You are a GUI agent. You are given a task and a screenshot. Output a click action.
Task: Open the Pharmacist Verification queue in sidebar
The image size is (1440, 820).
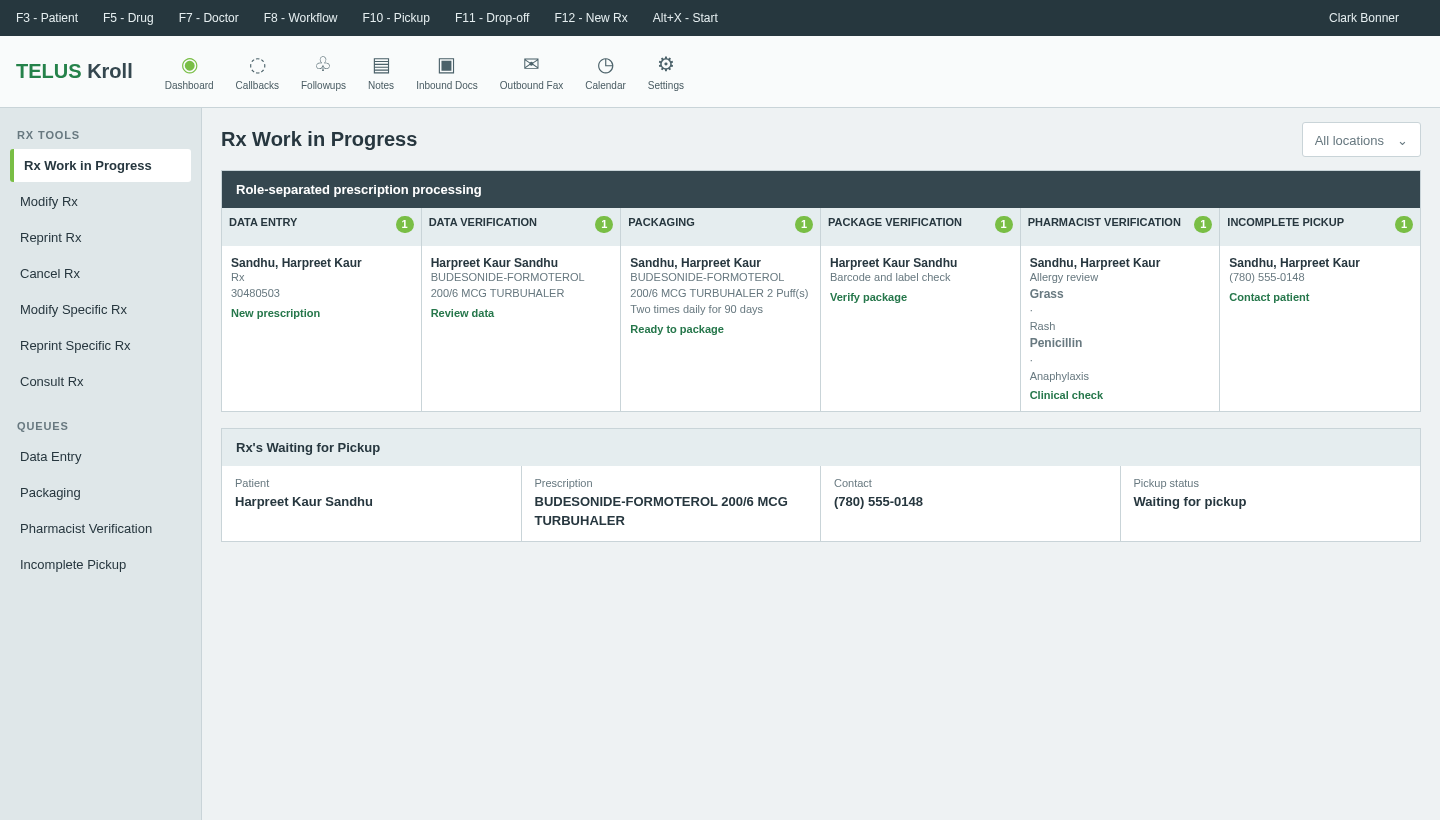[101, 529]
